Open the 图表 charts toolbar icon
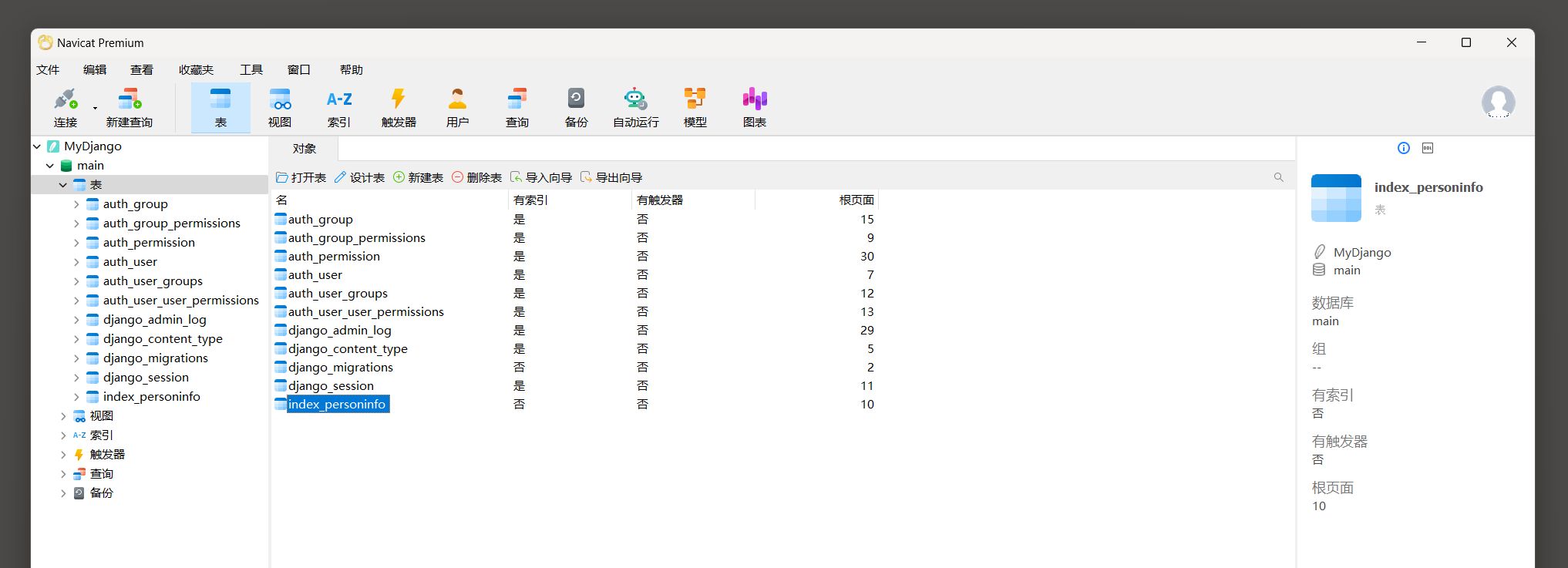1568x568 pixels. [x=755, y=107]
